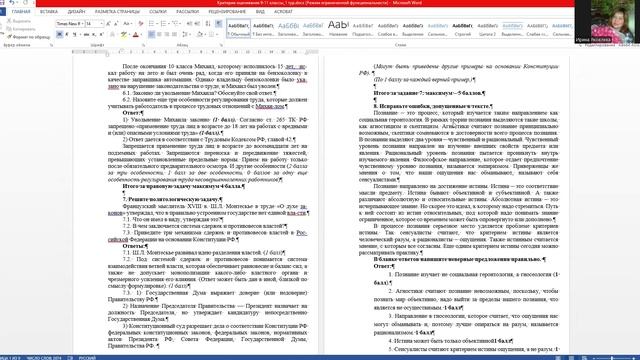Toggle Underline formatting
Screen dimensions: 640x360
(74, 34)
